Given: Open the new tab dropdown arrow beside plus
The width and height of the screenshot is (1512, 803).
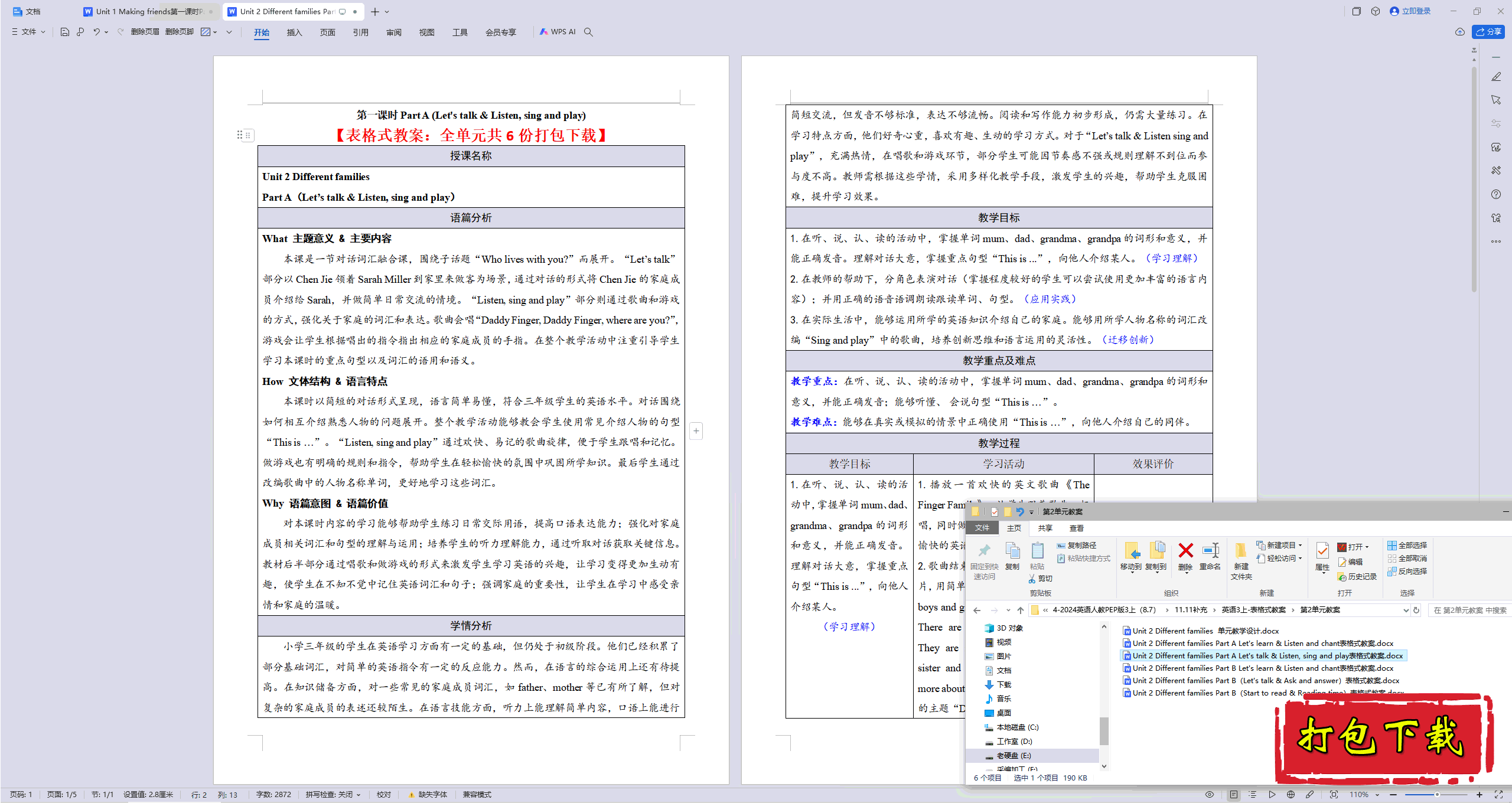Looking at the screenshot, I should [387, 11].
